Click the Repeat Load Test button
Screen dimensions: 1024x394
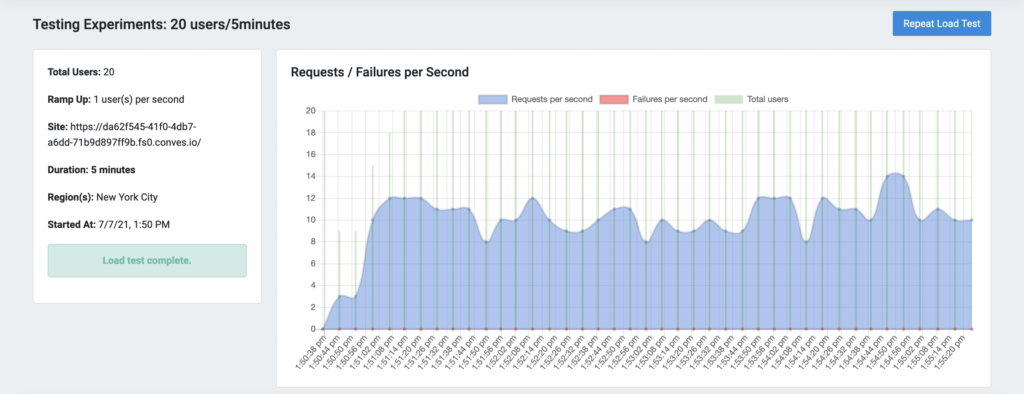coord(942,24)
